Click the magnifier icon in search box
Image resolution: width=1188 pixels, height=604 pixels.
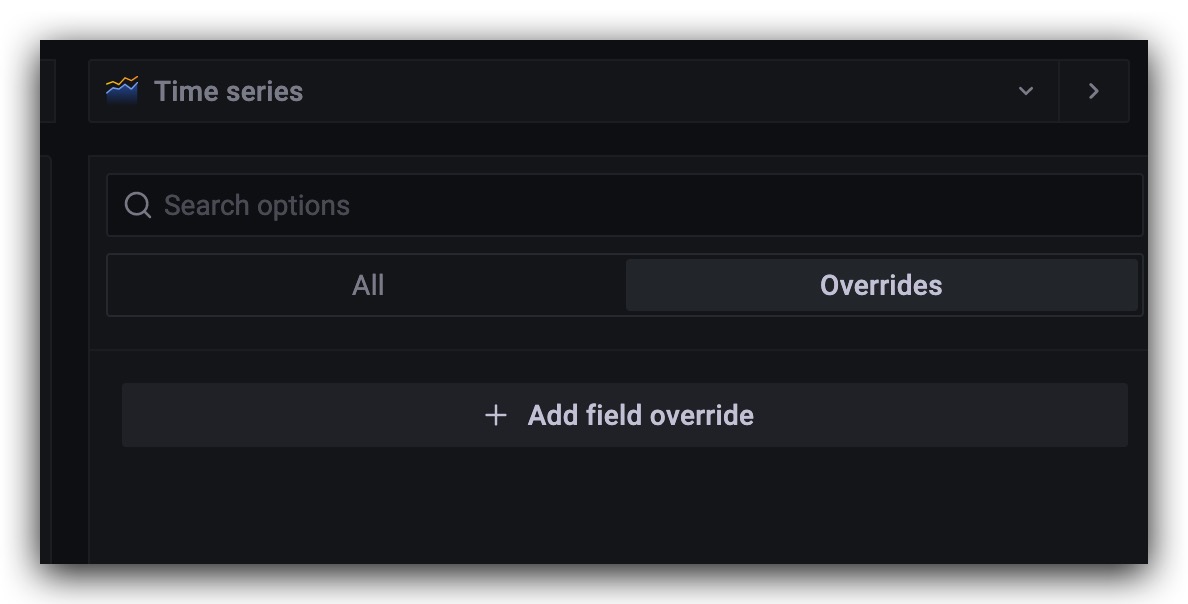coord(138,206)
